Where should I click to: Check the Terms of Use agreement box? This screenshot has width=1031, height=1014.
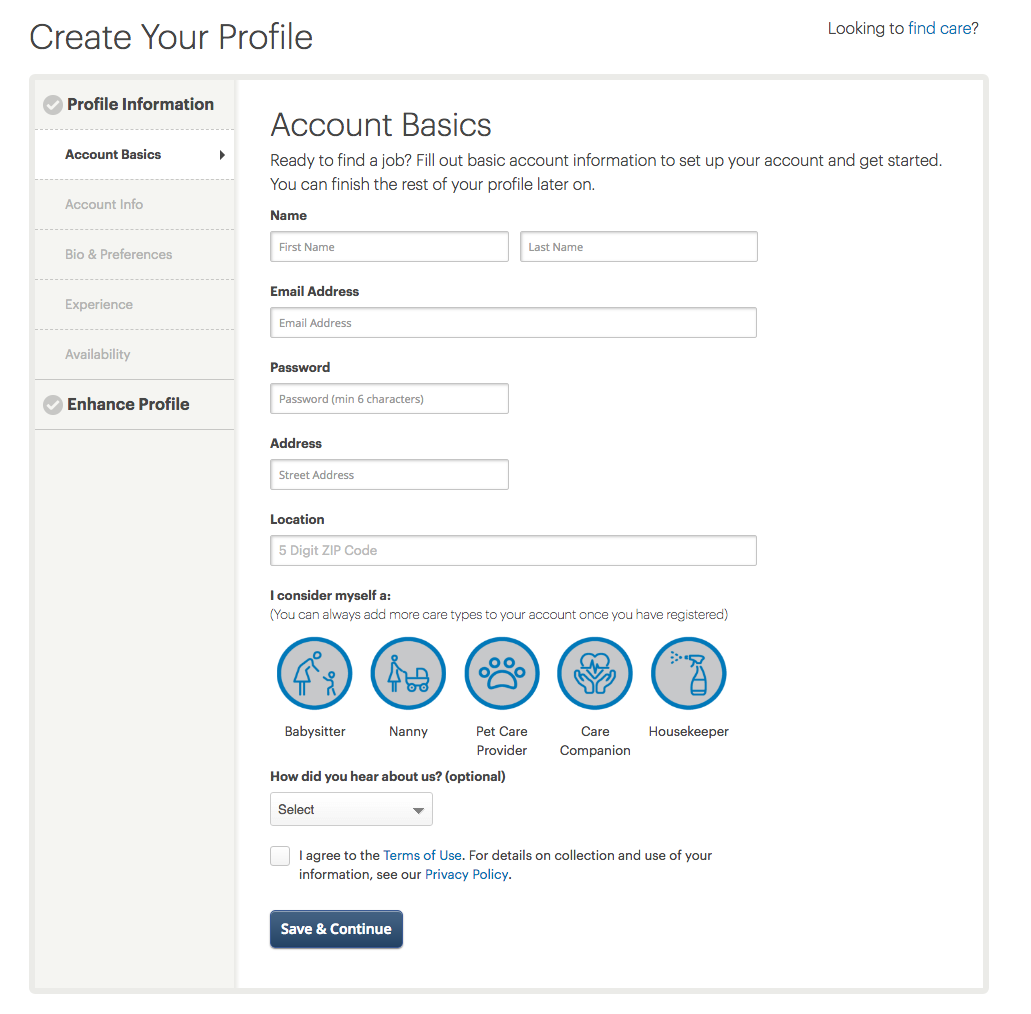[x=280, y=856]
